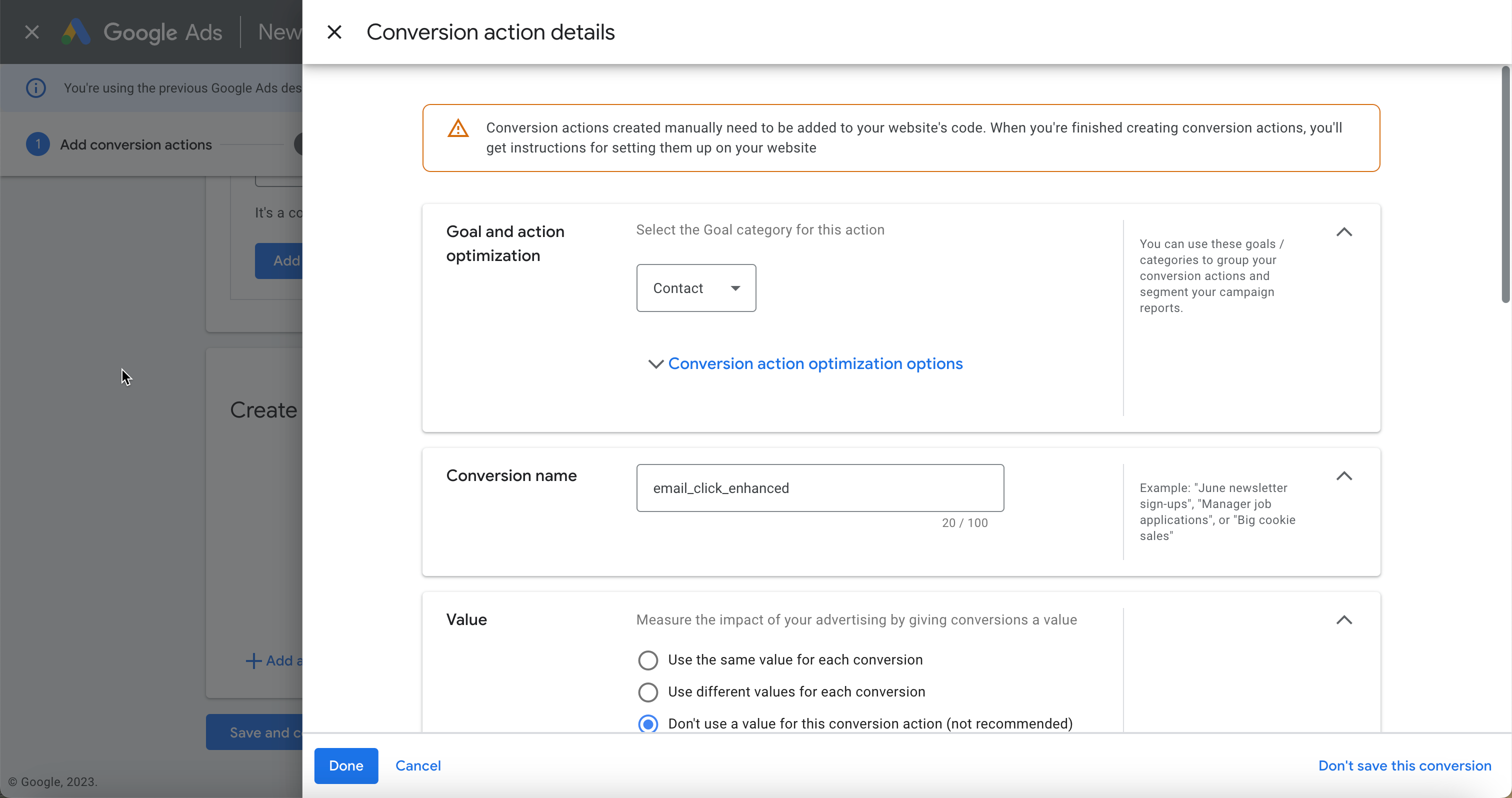Click the orange warning triangle icon

(x=458, y=128)
